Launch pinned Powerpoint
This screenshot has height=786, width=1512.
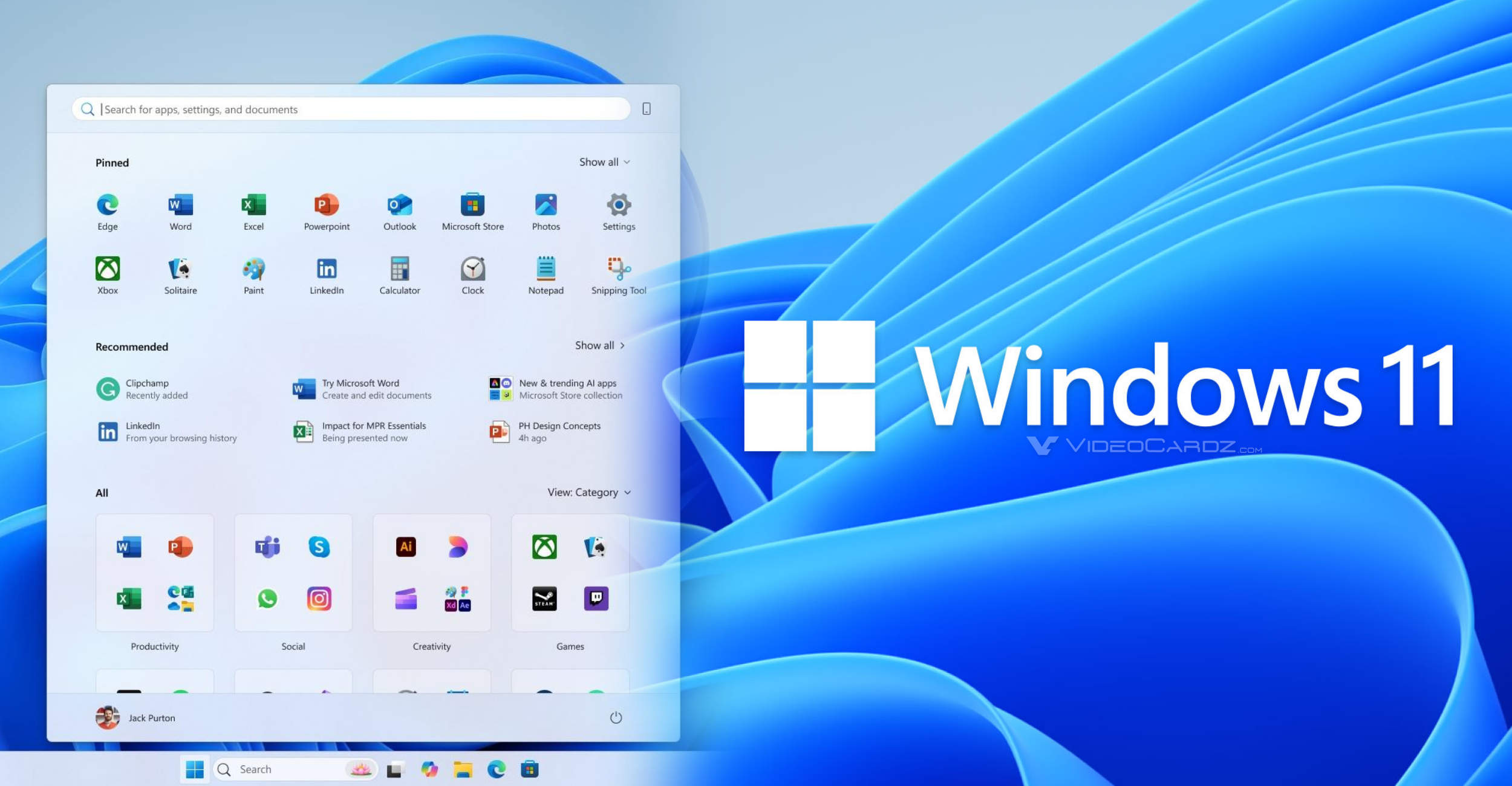pos(327,212)
